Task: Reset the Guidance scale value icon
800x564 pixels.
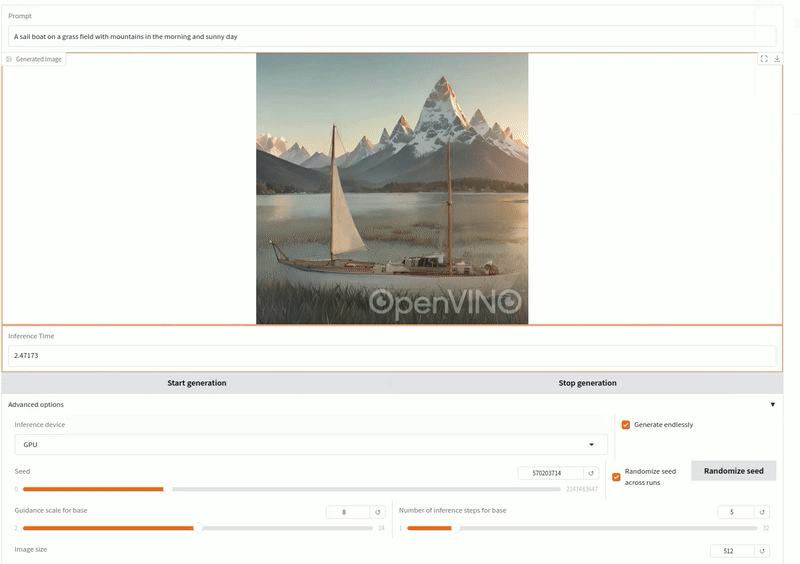Action: (378, 512)
